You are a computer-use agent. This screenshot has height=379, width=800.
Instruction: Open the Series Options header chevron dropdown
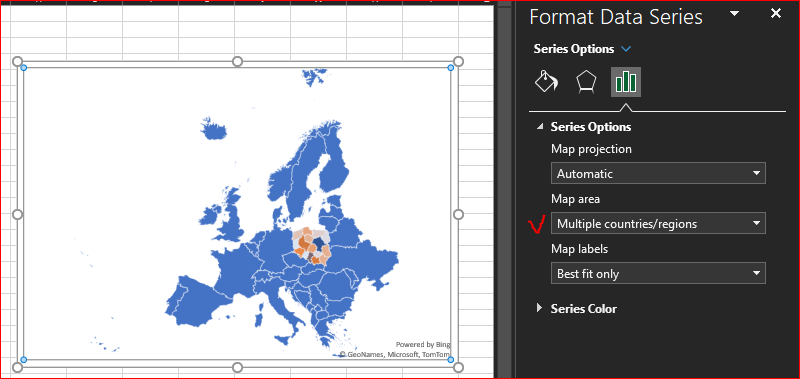point(626,49)
